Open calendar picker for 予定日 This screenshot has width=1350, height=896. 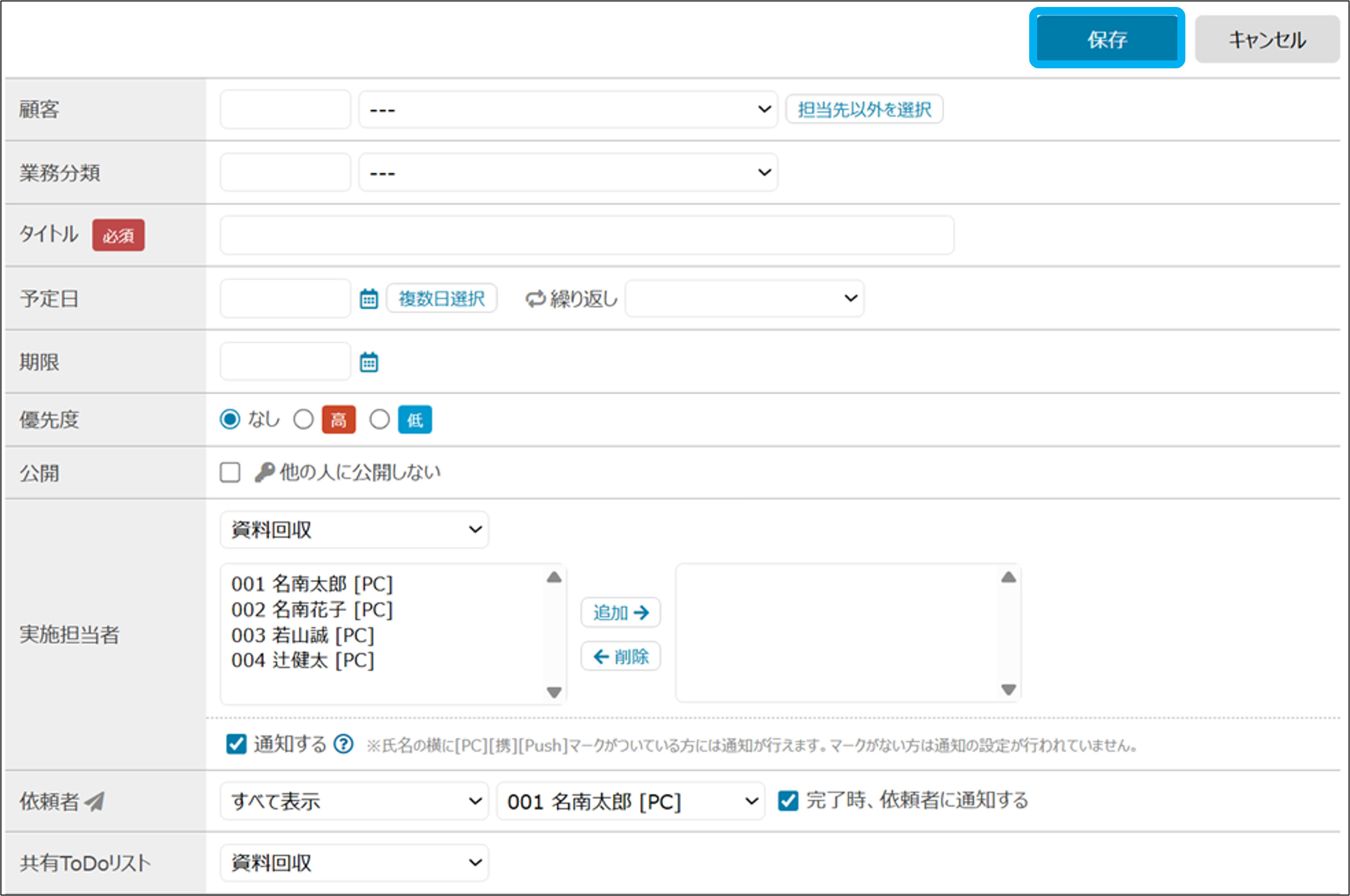pyautogui.click(x=369, y=298)
